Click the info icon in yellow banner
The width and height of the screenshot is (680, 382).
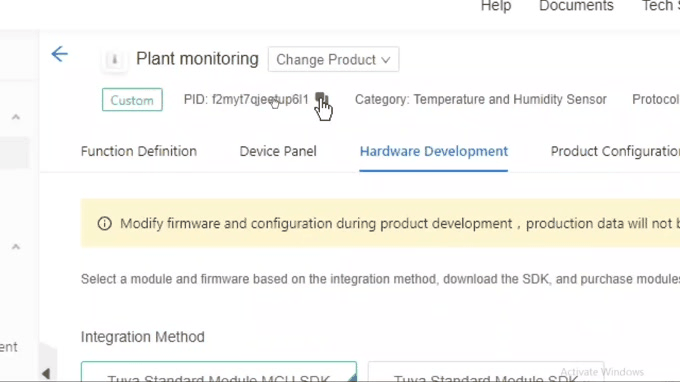pos(105,224)
